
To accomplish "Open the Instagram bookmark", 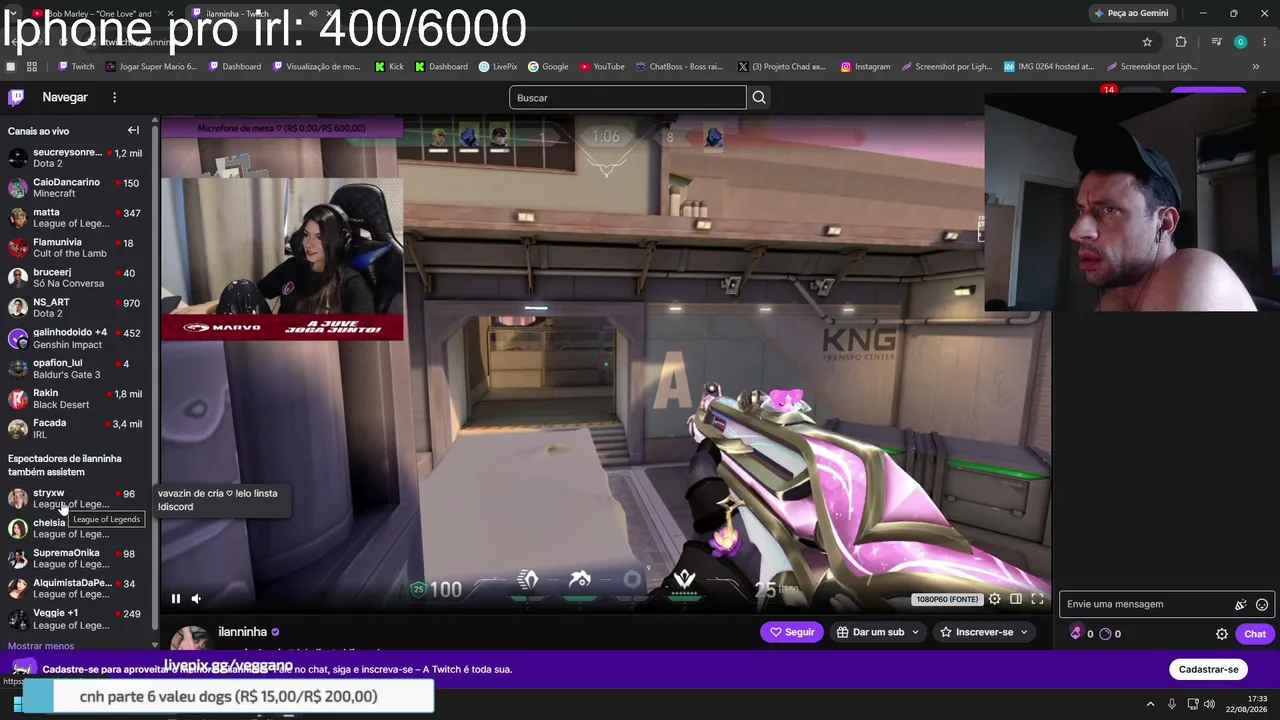I will [865, 67].
